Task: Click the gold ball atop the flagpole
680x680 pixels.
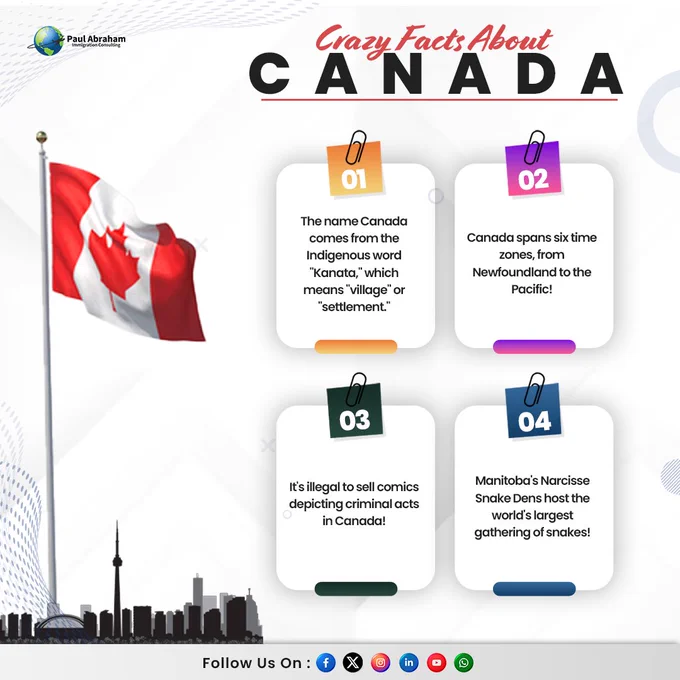Action: pyautogui.click(x=41, y=137)
